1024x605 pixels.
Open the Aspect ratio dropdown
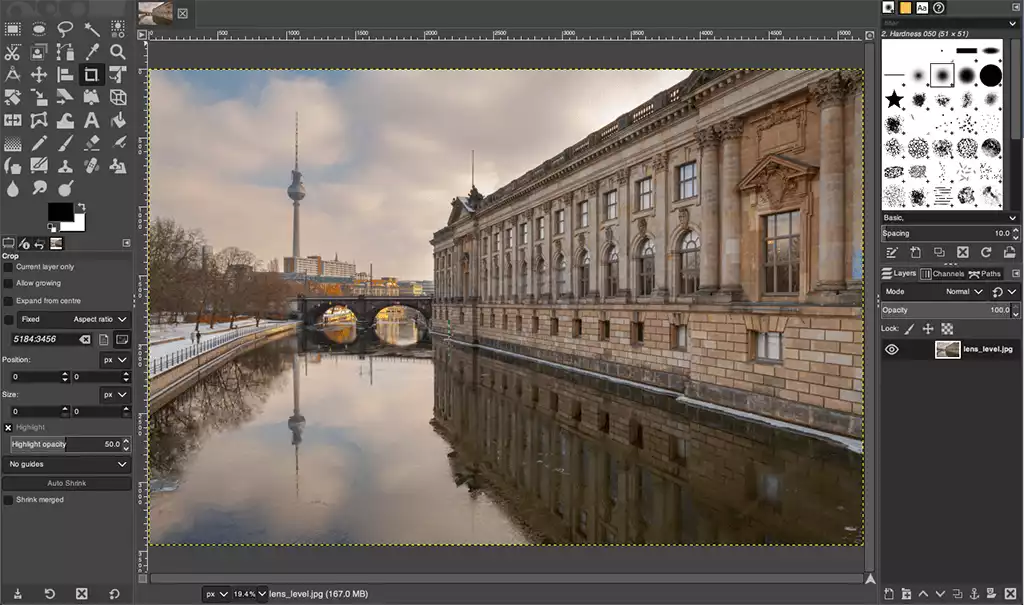click(x=100, y=319)
